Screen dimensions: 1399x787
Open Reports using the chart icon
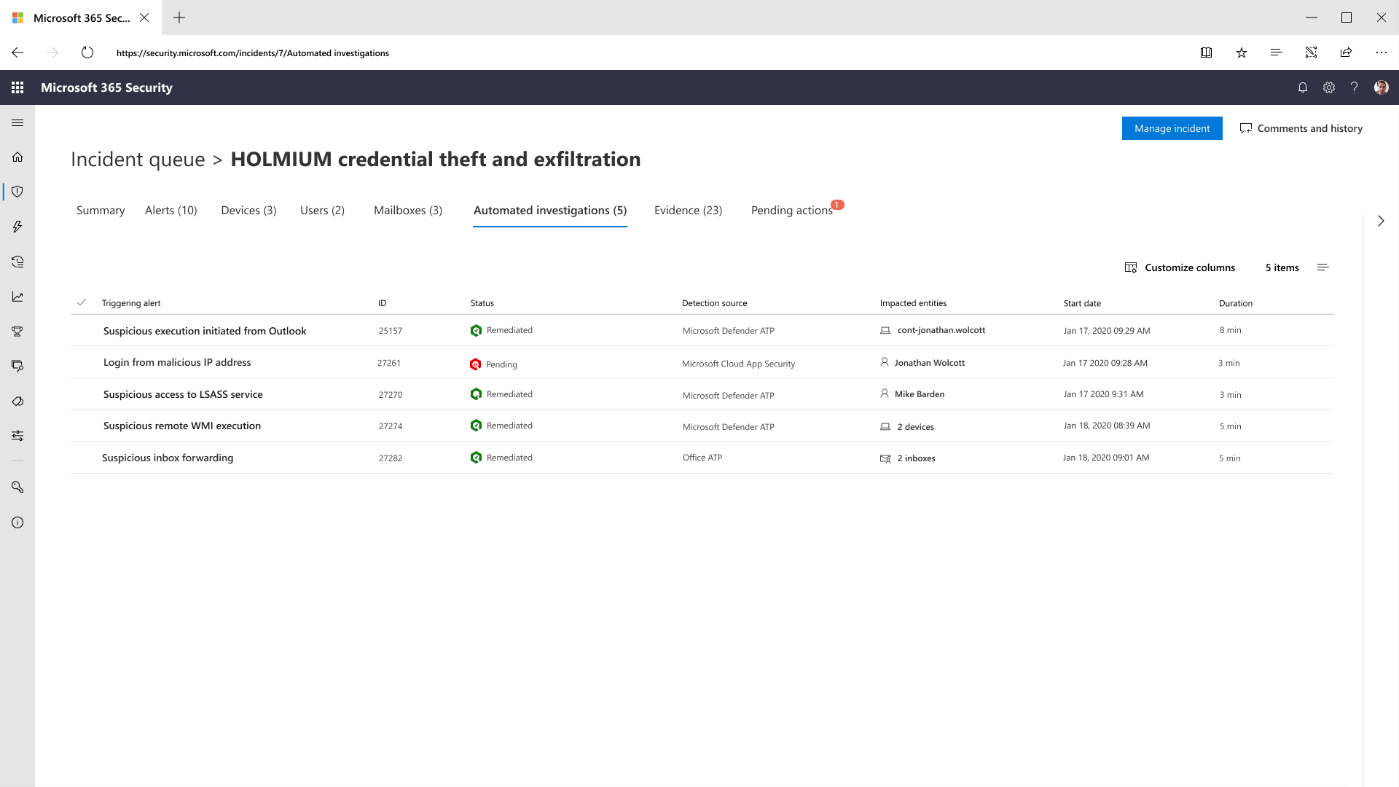coord(16,296)
